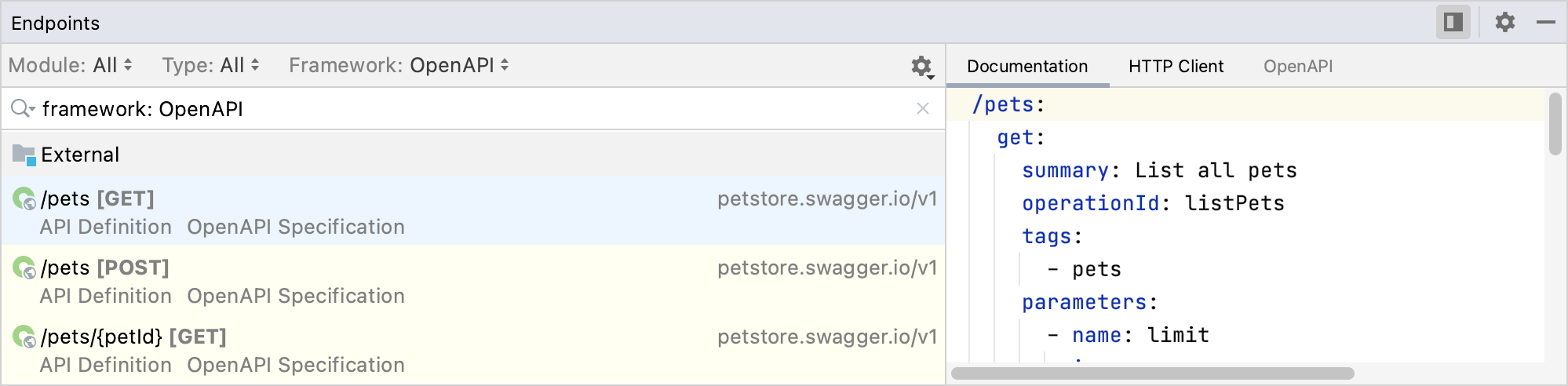Screen dimensions: 1568x386
Task: Click the /pets GET endpoint icon
Action: point(24,198)
